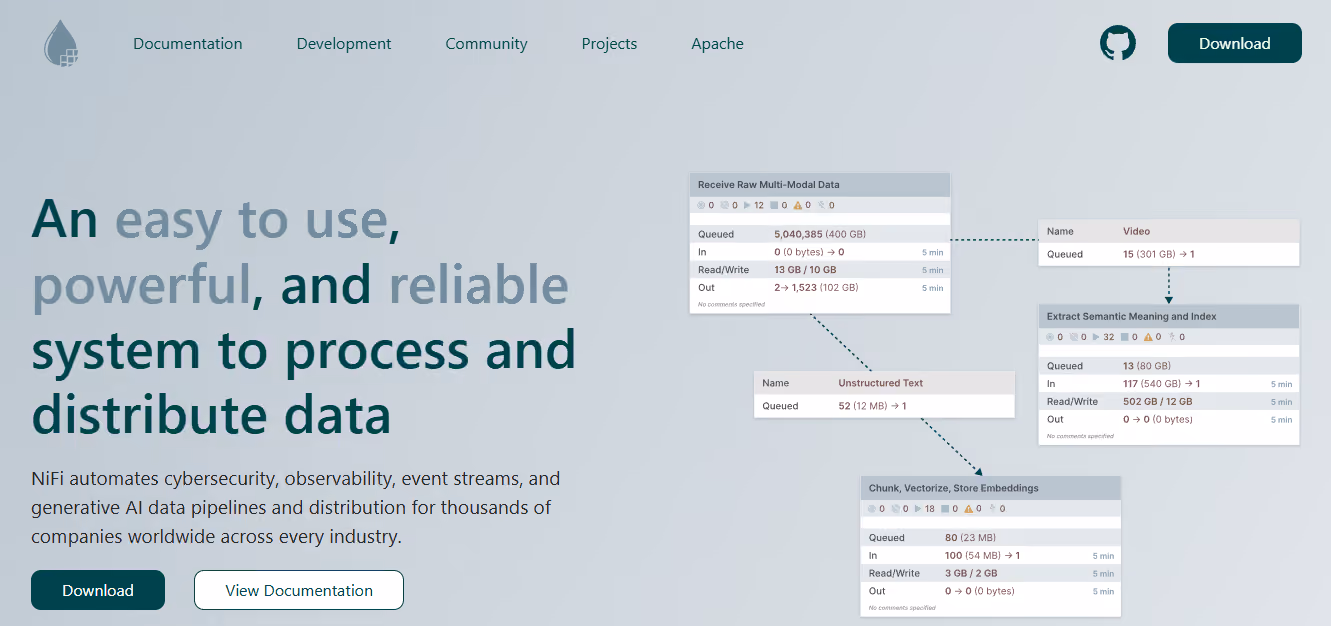
Task: Click the last status icon in Chunk, Vectorize, Store Embeddings
Action: coord(993,509)
